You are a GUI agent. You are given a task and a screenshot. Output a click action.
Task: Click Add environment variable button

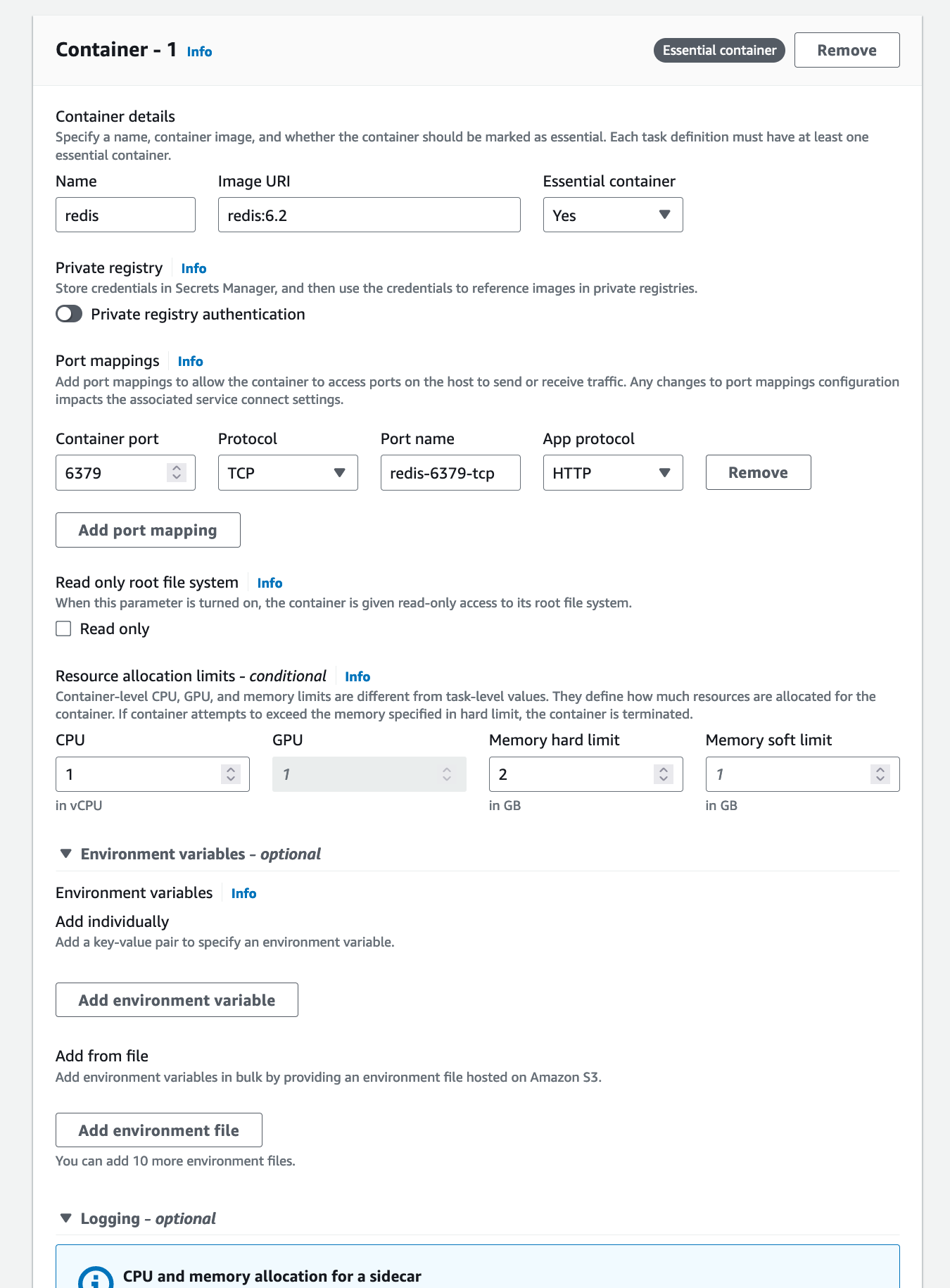pos(177,1000)
